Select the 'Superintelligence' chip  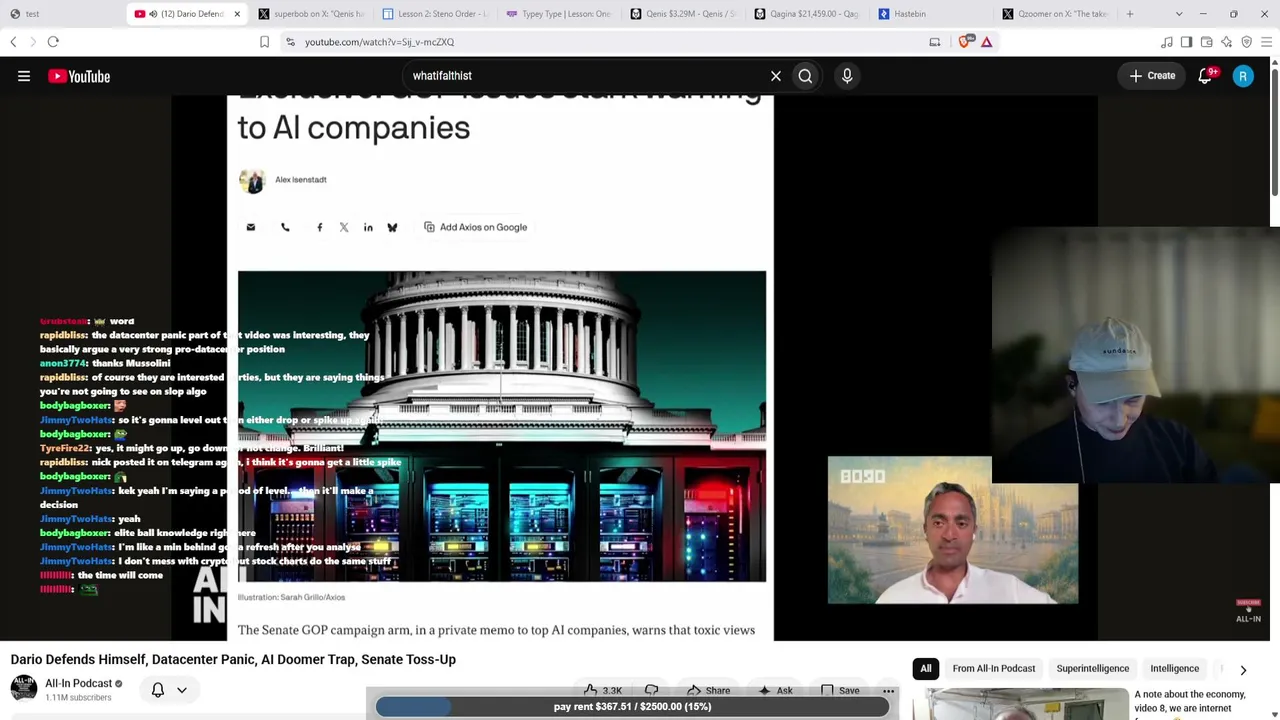click(x=1093, y=669)
